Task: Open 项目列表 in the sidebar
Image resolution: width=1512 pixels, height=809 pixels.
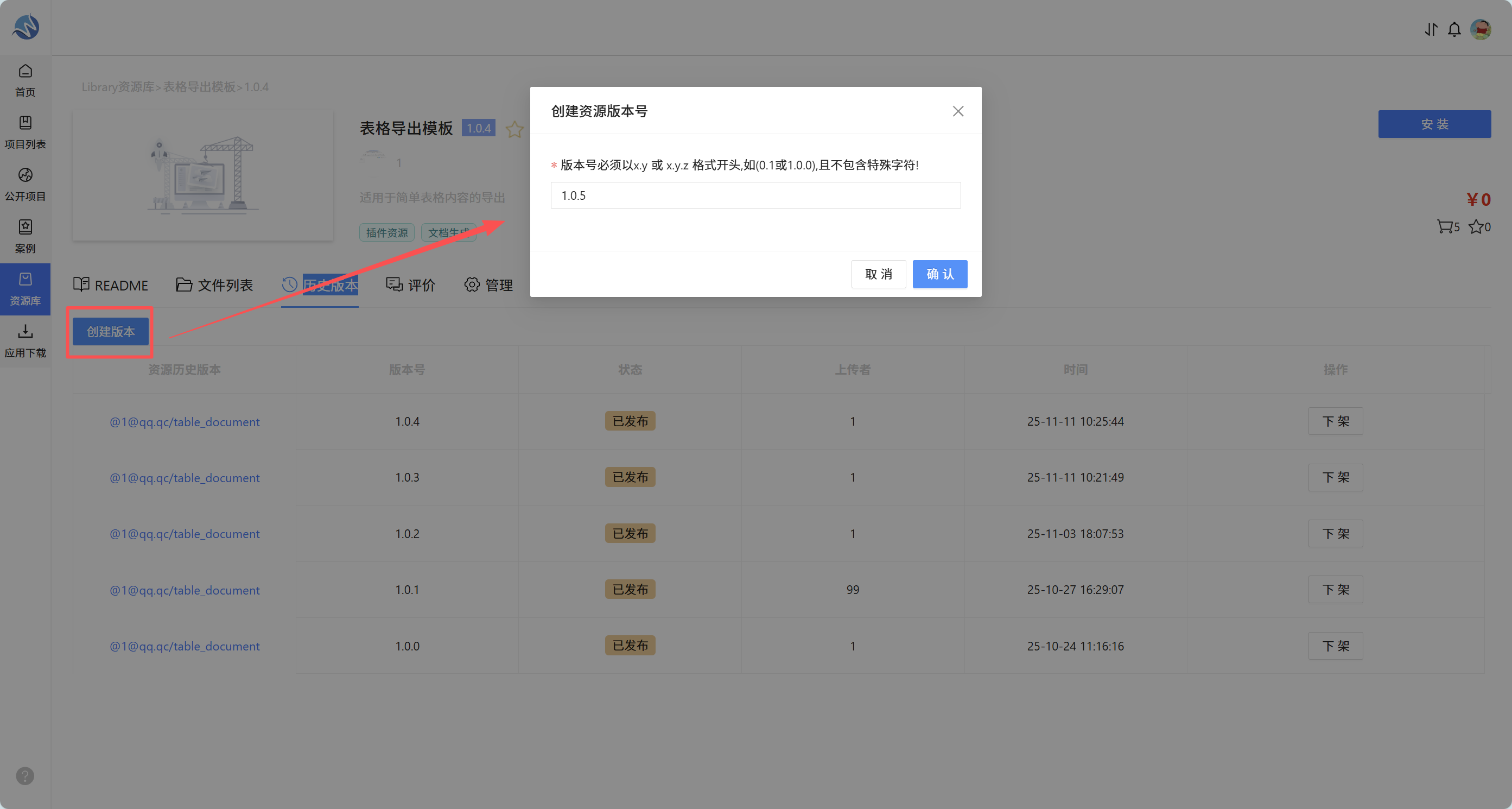Action: (26, 132)
